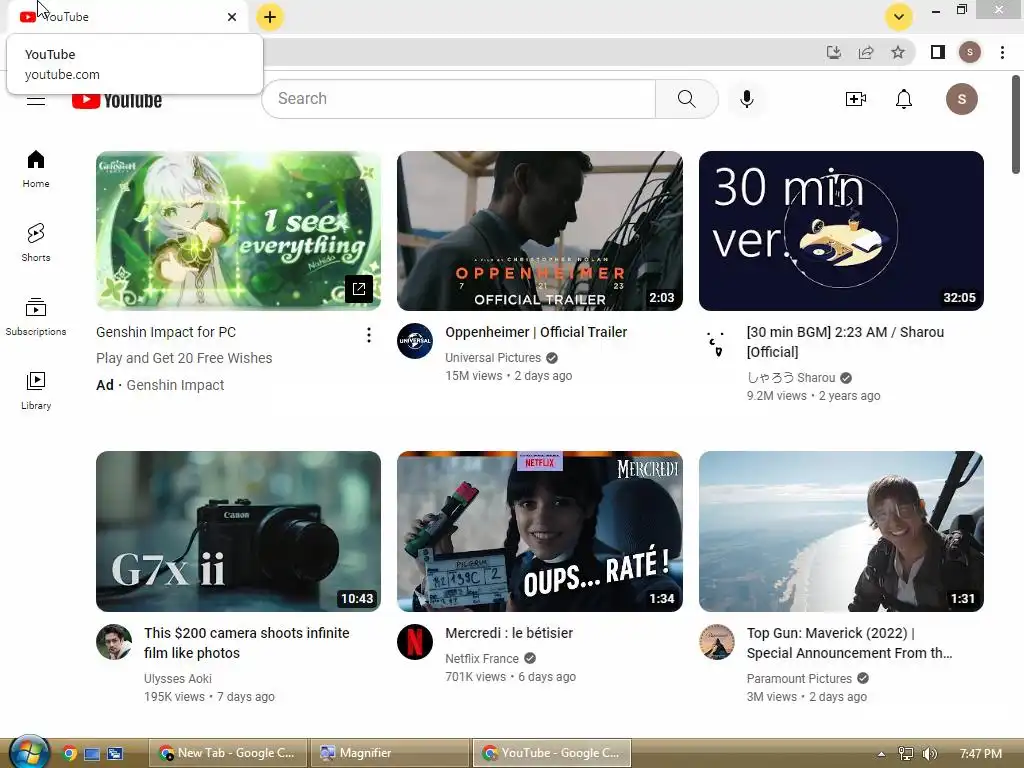Click the network icon in system tray

tap(905, 754)
